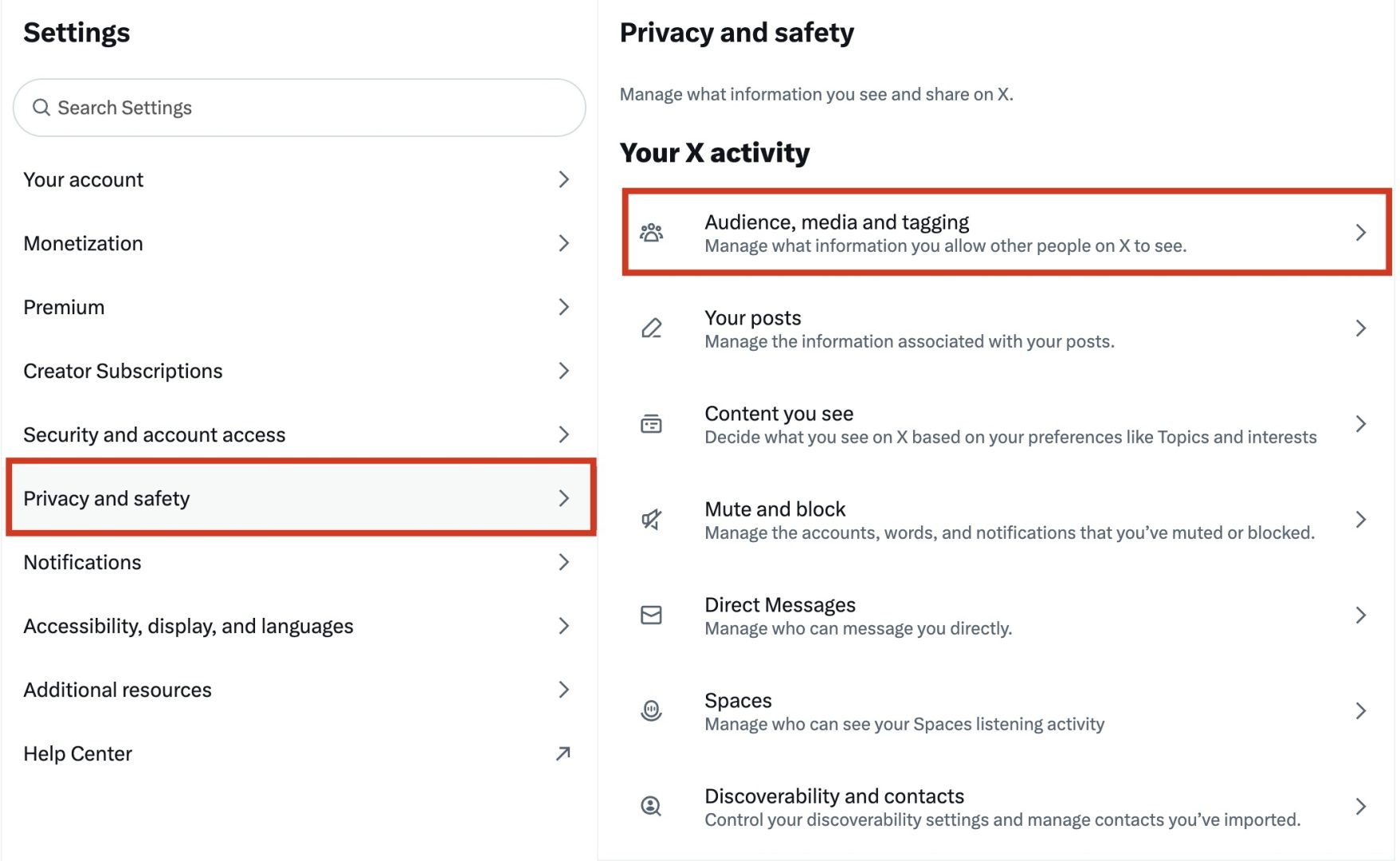This screenshot has width=1400, height=861.
Task: Select Monetization in the settings menu
Action: (84, 243)
